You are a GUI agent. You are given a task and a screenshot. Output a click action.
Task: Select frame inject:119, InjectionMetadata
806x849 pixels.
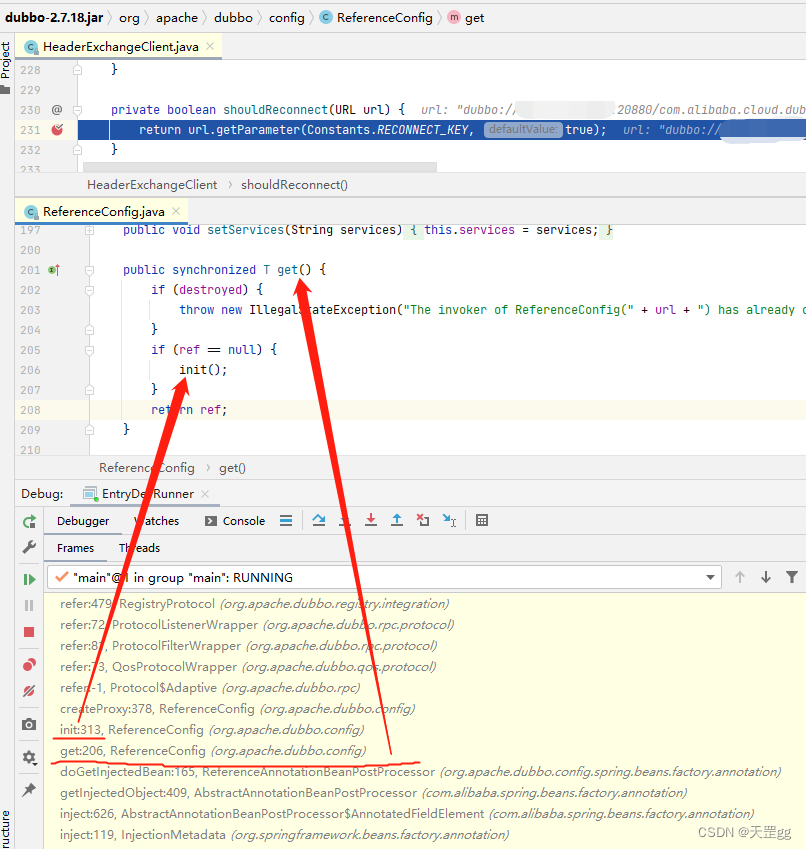point(423,835)
